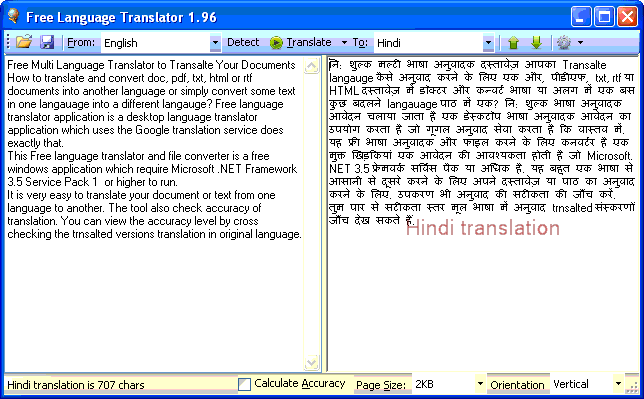Open the Page Size 2KB dropdown
This screenshot has width=644, height=399.
coord(480,384)
